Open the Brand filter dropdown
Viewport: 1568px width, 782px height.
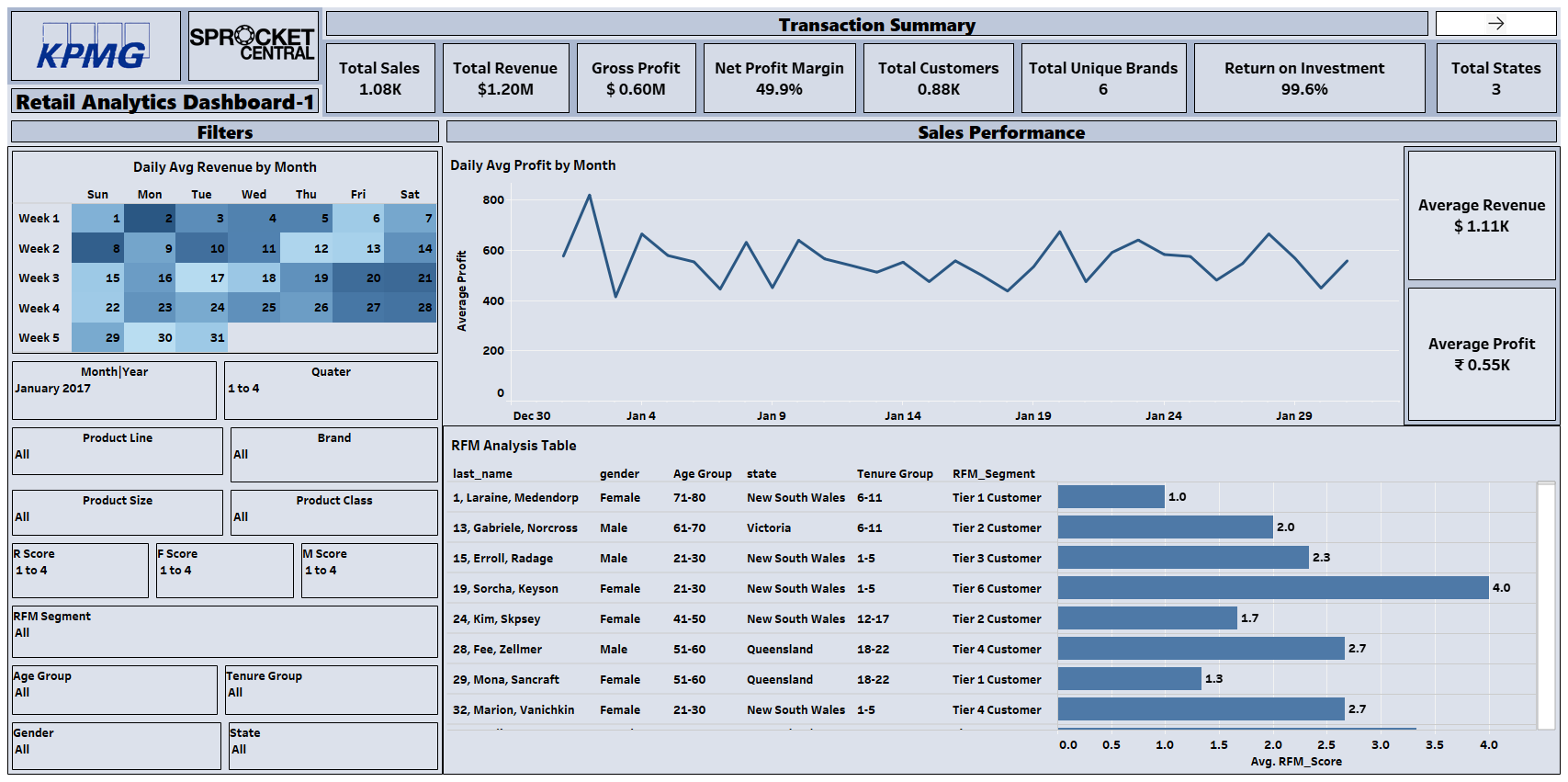[x=334, y=454]
